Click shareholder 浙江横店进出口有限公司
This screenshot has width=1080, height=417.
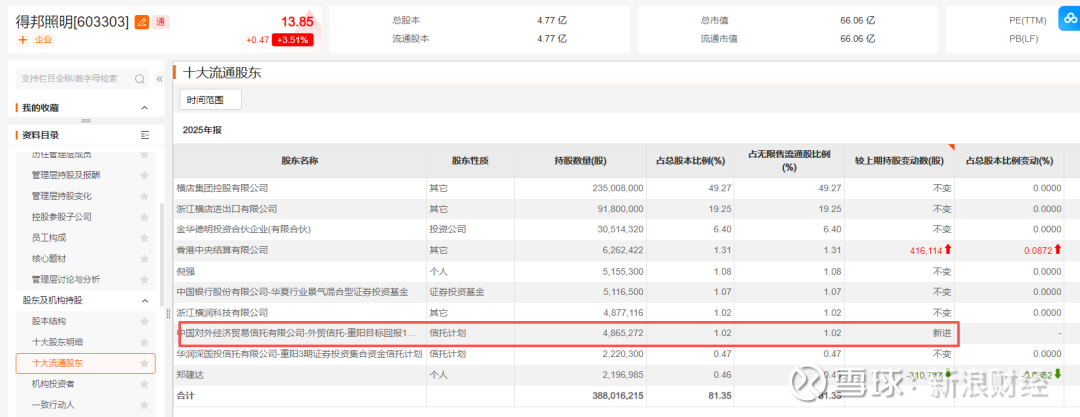pyautogui.click(x=227, y=208)
